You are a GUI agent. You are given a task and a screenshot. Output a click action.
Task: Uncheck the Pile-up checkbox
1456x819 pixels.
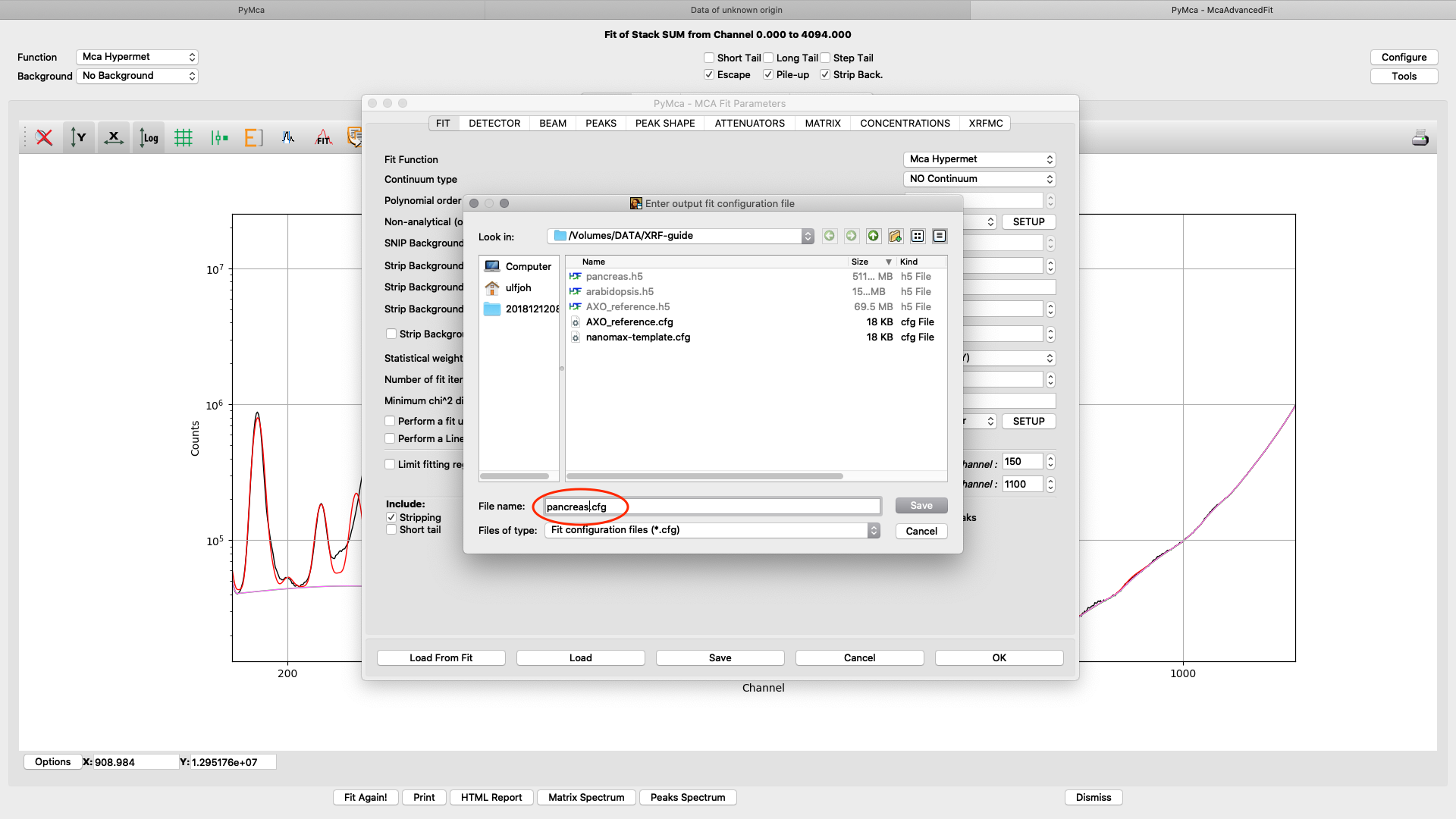[768, 74]
